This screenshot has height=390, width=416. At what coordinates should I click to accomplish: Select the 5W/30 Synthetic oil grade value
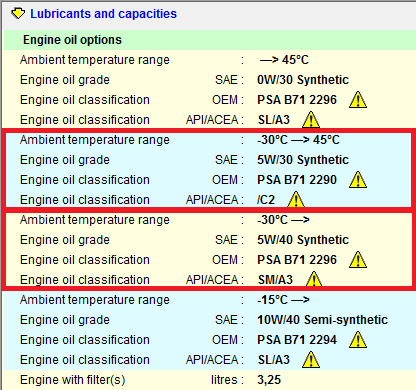[x=303, y=160]
